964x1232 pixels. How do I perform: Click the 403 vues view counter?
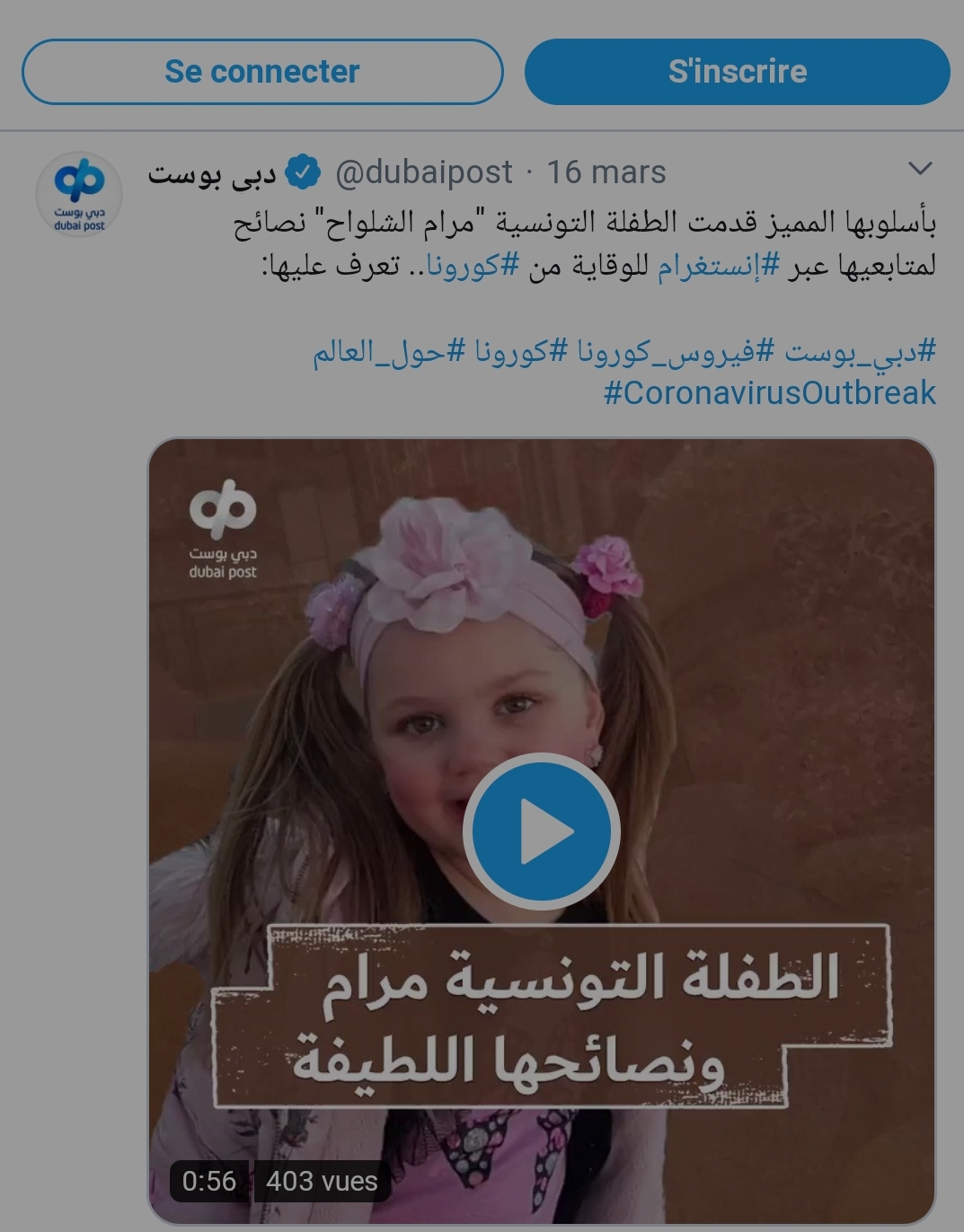(322, 1181)
